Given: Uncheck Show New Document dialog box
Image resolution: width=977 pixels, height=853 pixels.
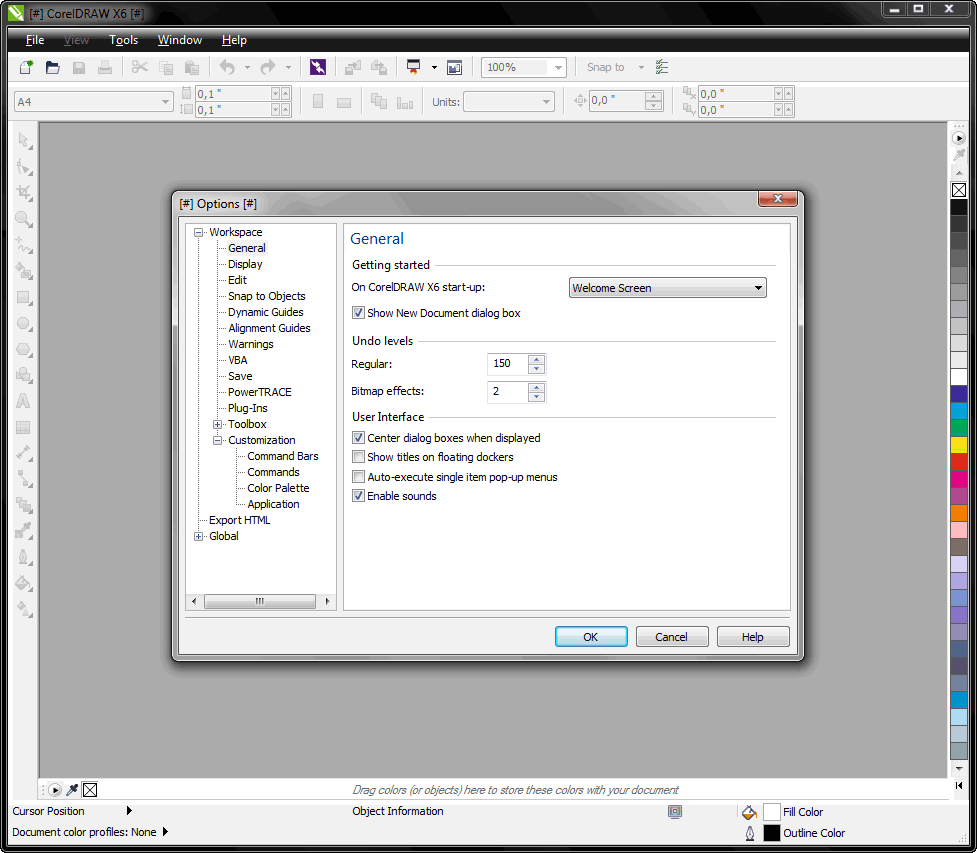Looking at the screenshot, I should (359, 313).
